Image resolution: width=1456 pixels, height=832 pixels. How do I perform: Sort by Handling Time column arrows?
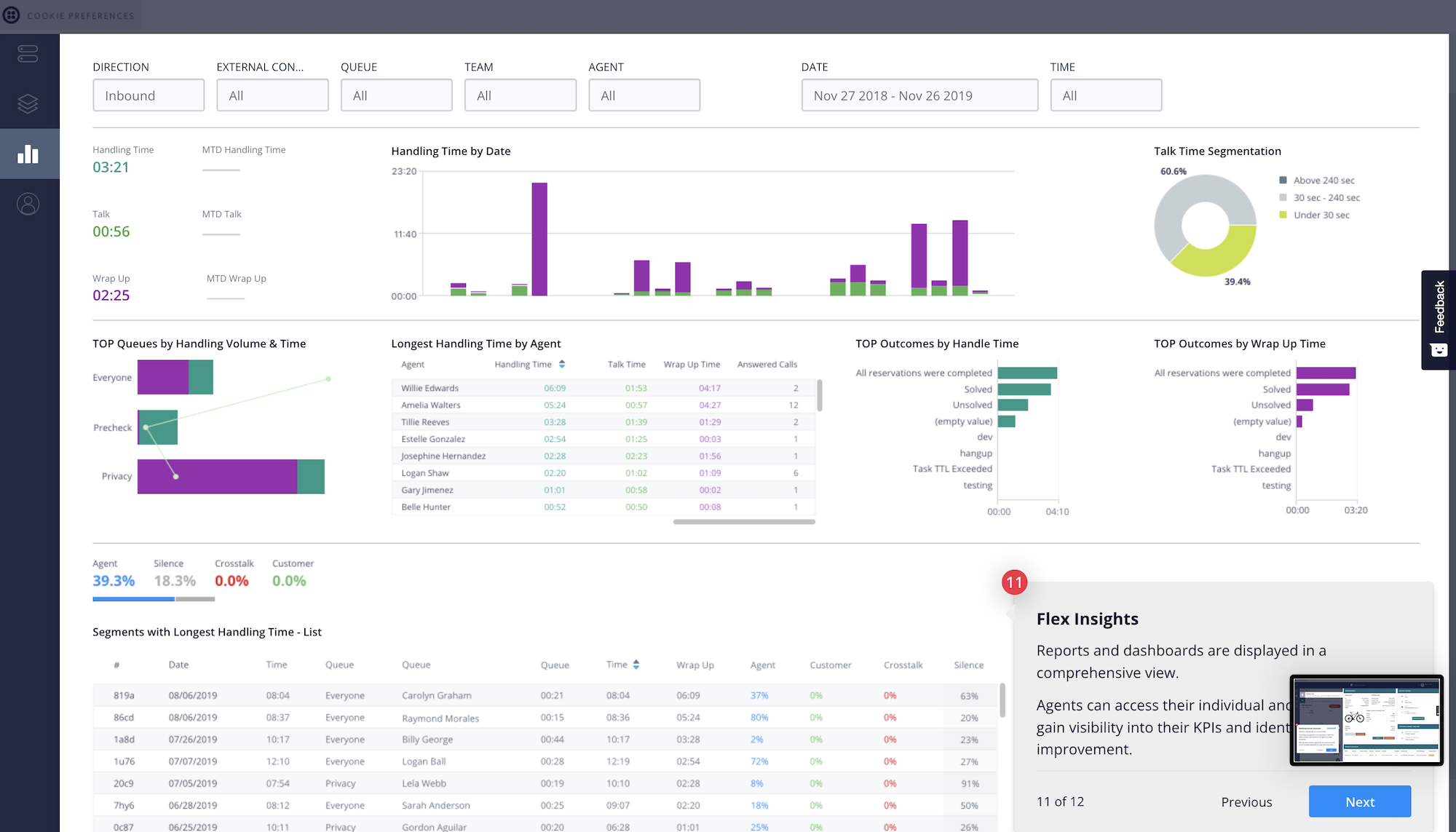point(562,364)
